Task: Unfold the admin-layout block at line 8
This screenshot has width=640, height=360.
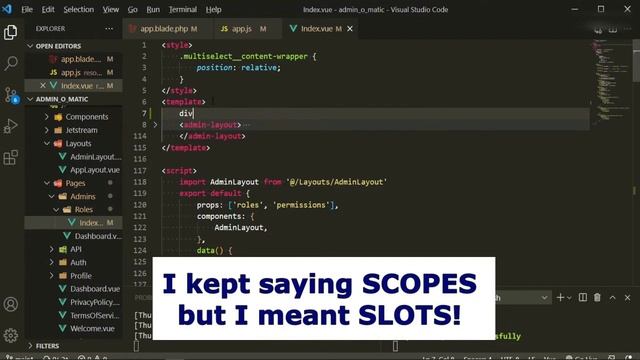Action: 155,125
